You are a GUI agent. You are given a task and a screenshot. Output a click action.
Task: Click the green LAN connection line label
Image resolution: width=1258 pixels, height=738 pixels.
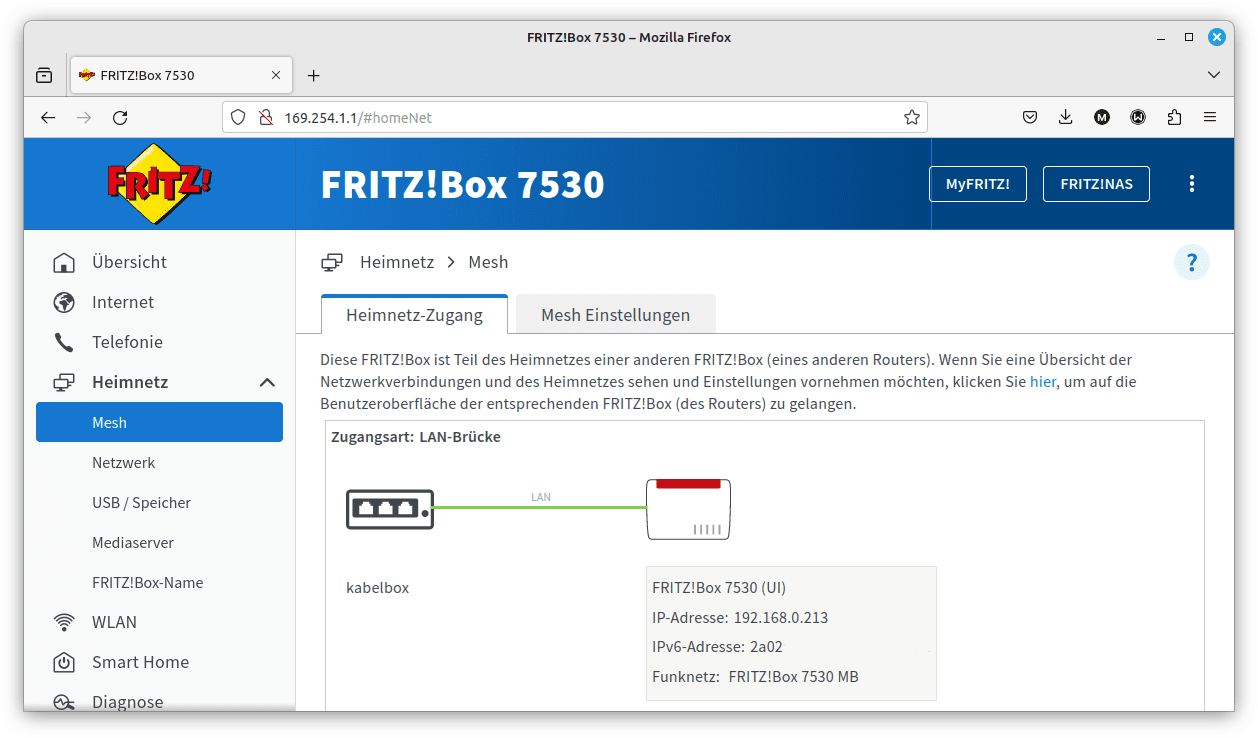click(540, 497)
